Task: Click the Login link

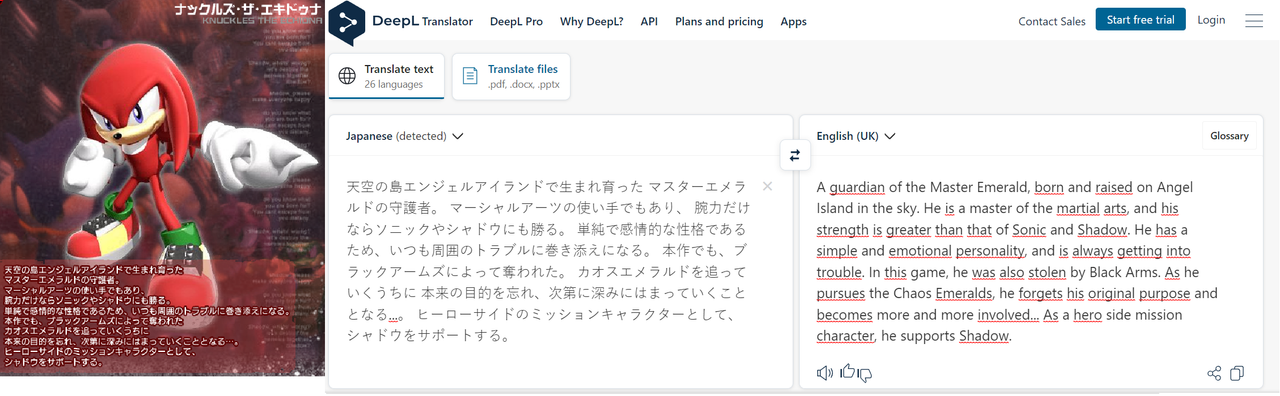Action: click(1211, 20)
